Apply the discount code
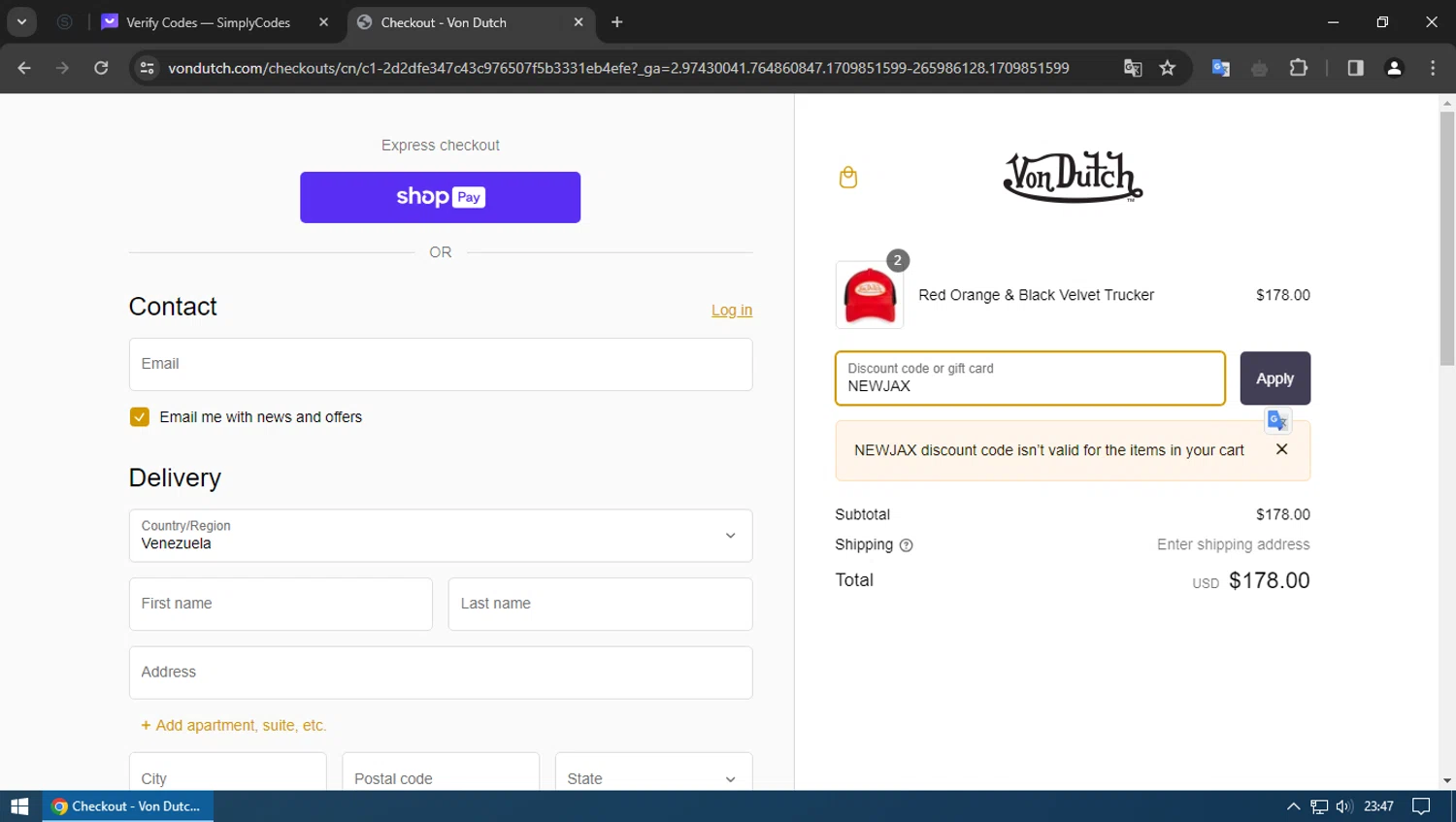 click(1274, 378)
